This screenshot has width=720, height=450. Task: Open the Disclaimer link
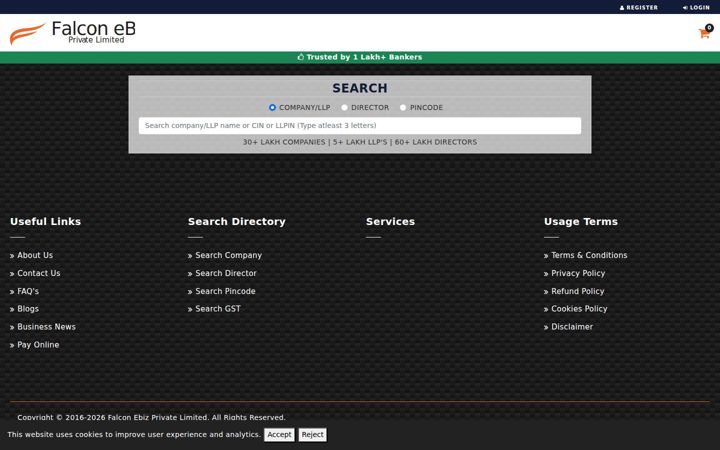[x=572, y=327]
